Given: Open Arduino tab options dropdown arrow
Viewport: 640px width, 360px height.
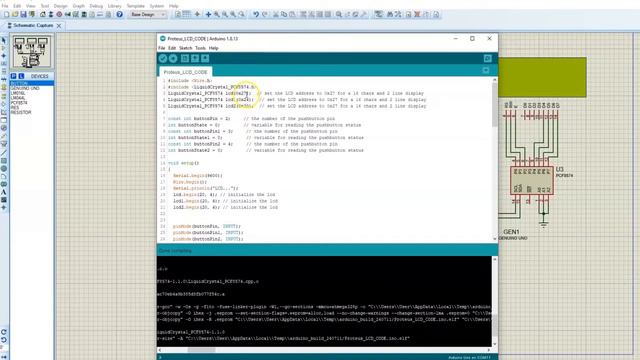Looking at the screenshot, I should (486, 71).
